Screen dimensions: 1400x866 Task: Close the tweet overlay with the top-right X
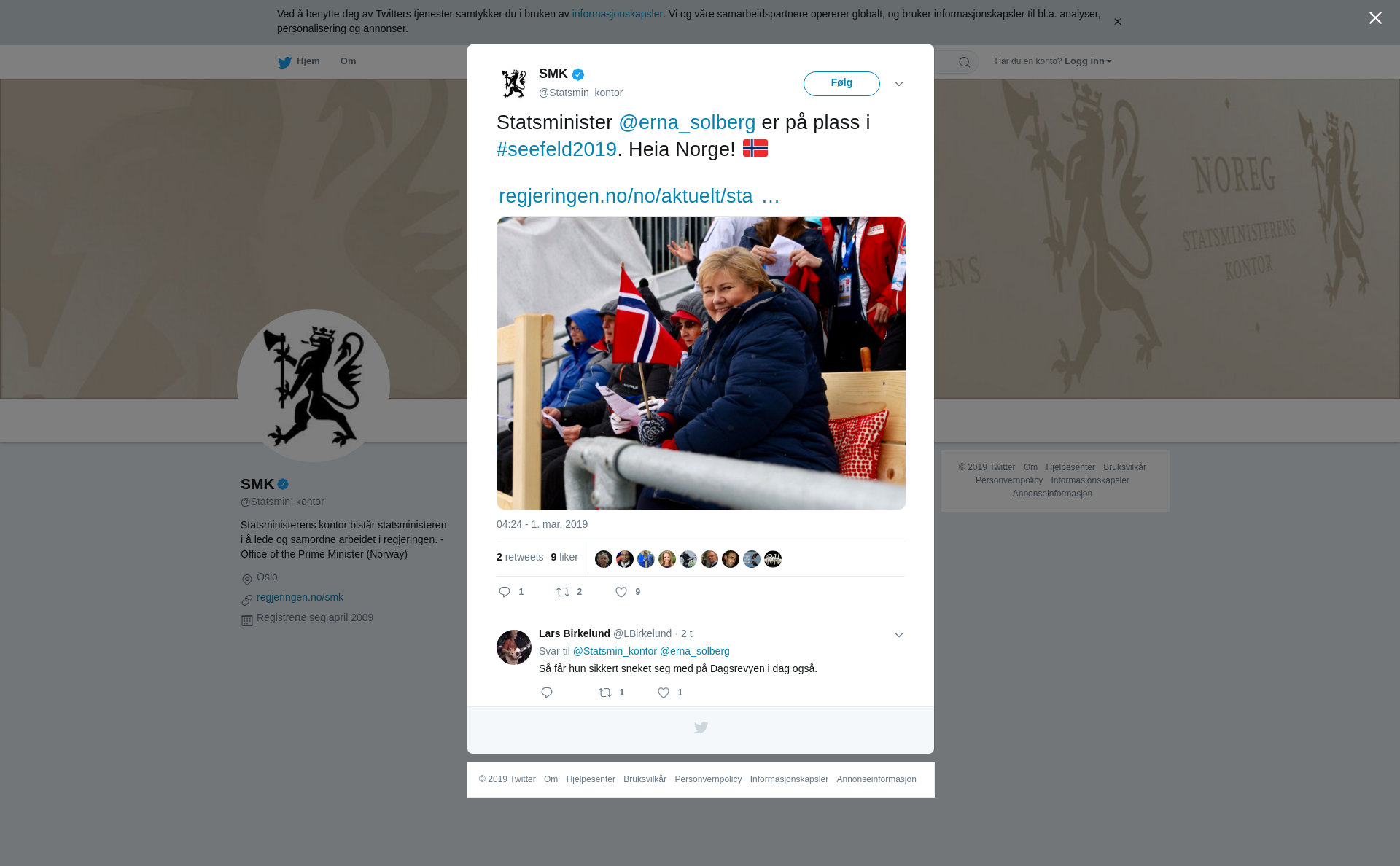(x=1375, y=18)
